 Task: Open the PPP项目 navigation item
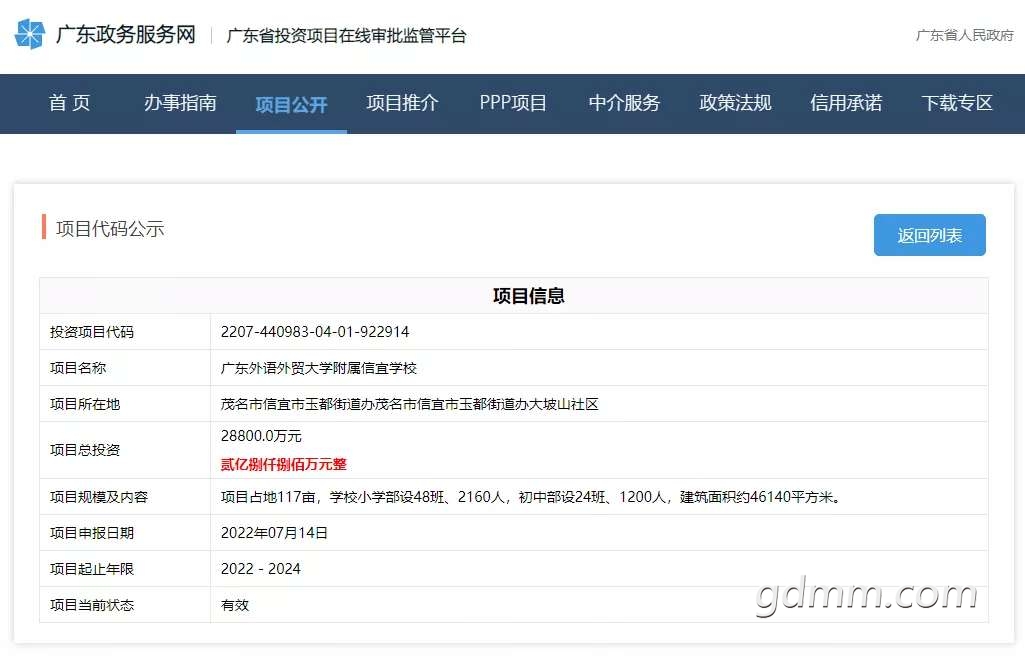(x=513, y=103)
